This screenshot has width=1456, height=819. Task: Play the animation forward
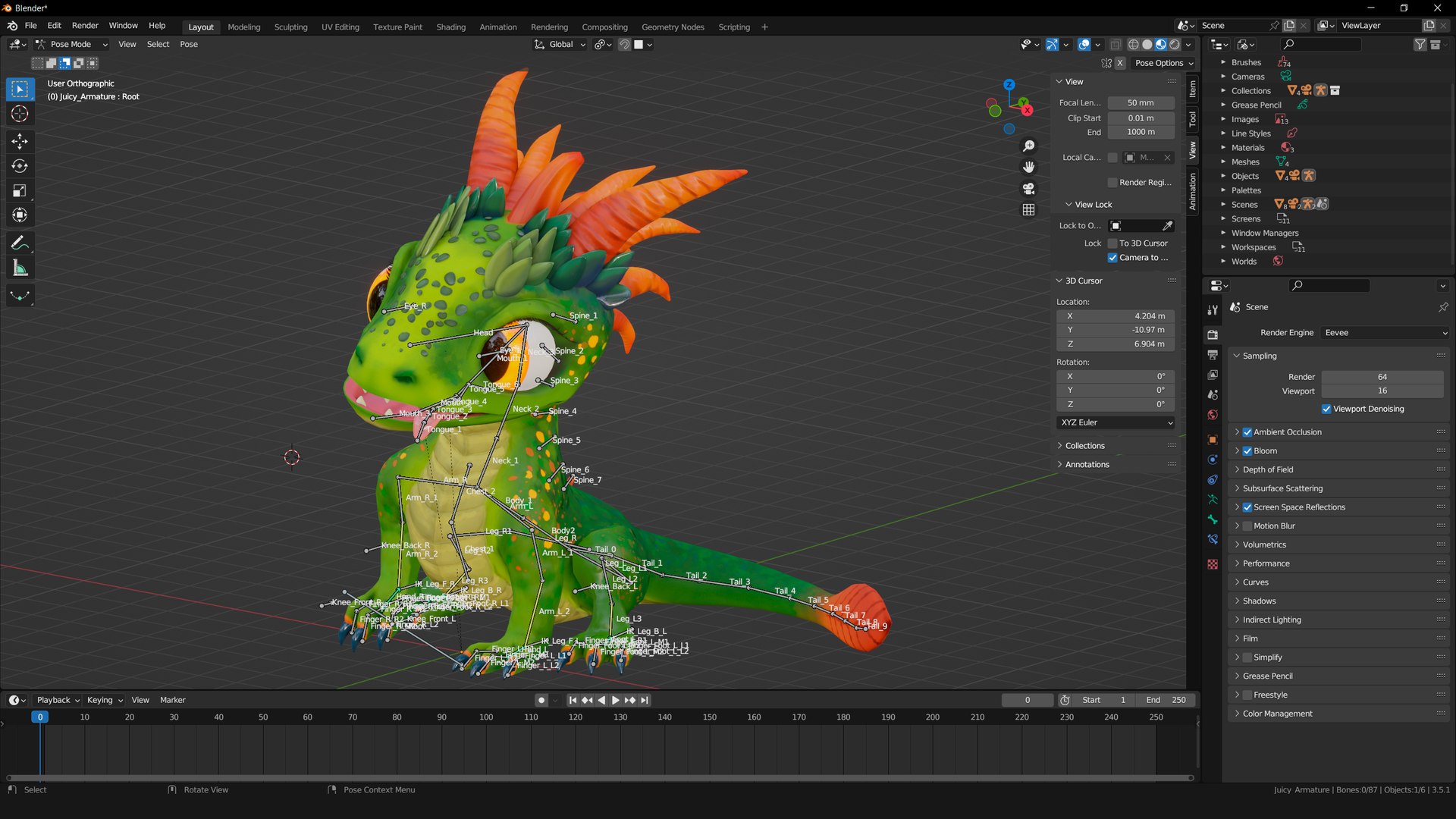(x=615, y=701)
